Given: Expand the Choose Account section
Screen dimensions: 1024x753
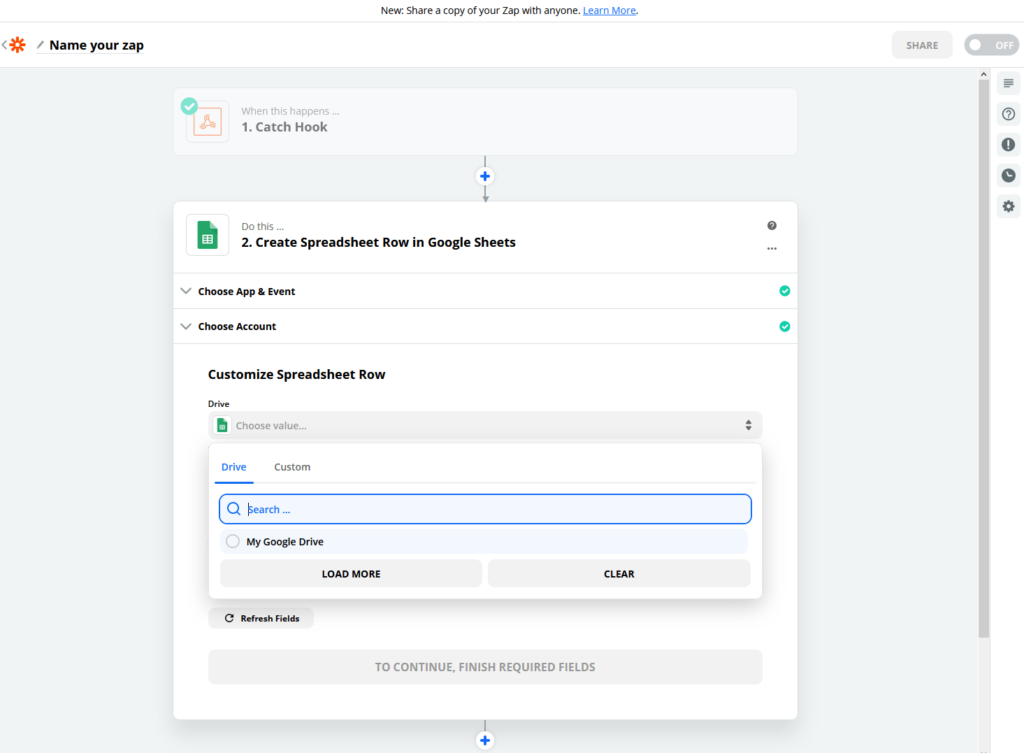Looking at the screenshot, I should click(485, 327).
